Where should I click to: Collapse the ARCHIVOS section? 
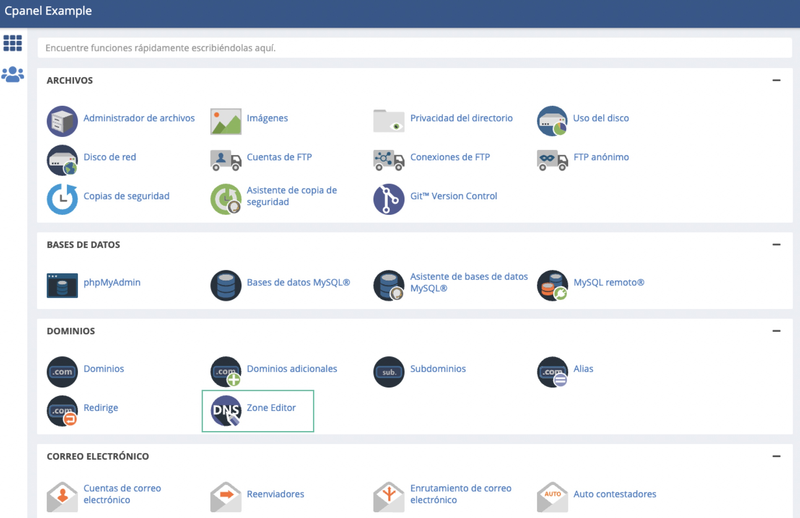[776, 80]
